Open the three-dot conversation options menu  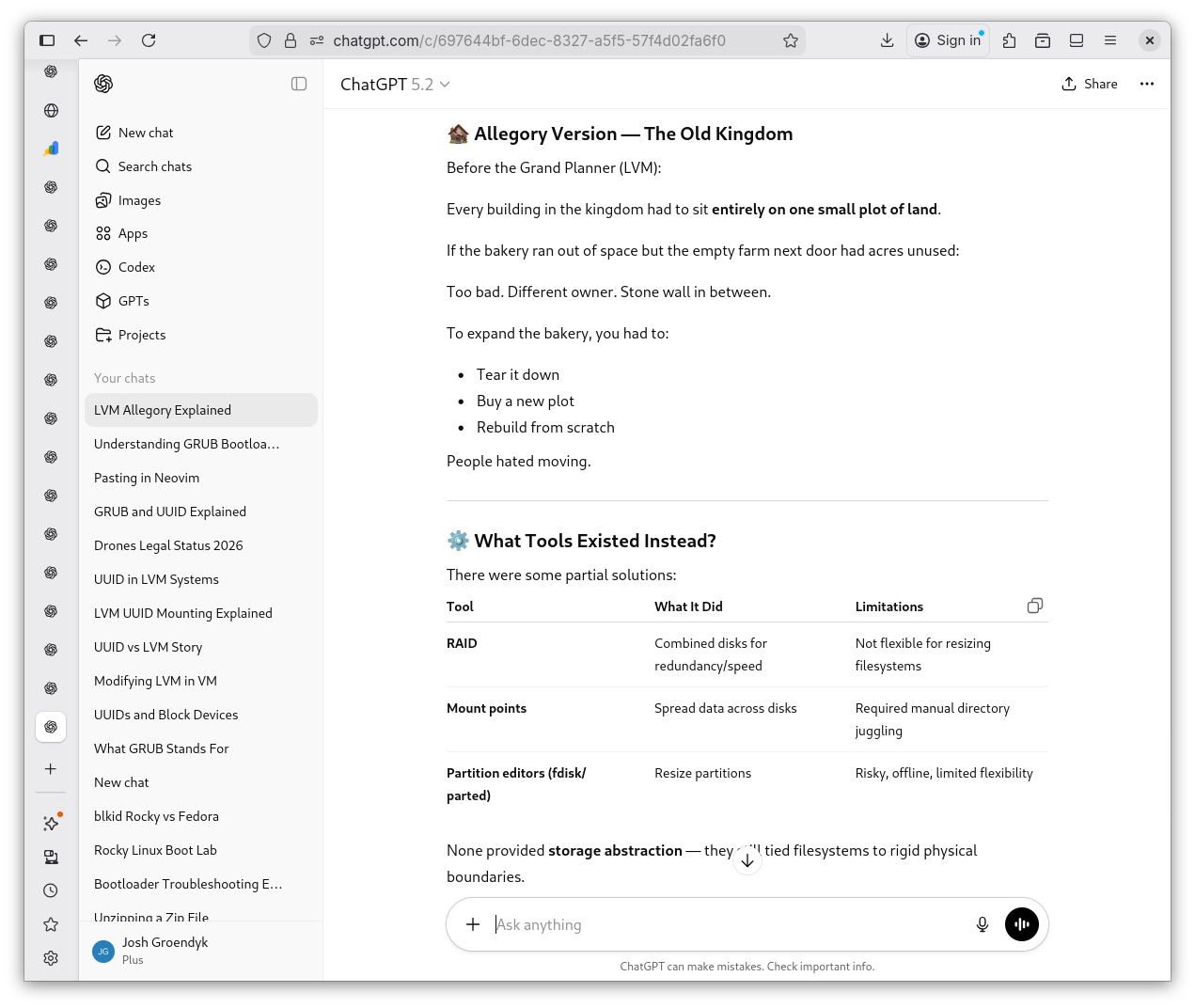pyautogui.click(x=1146, y=84)
